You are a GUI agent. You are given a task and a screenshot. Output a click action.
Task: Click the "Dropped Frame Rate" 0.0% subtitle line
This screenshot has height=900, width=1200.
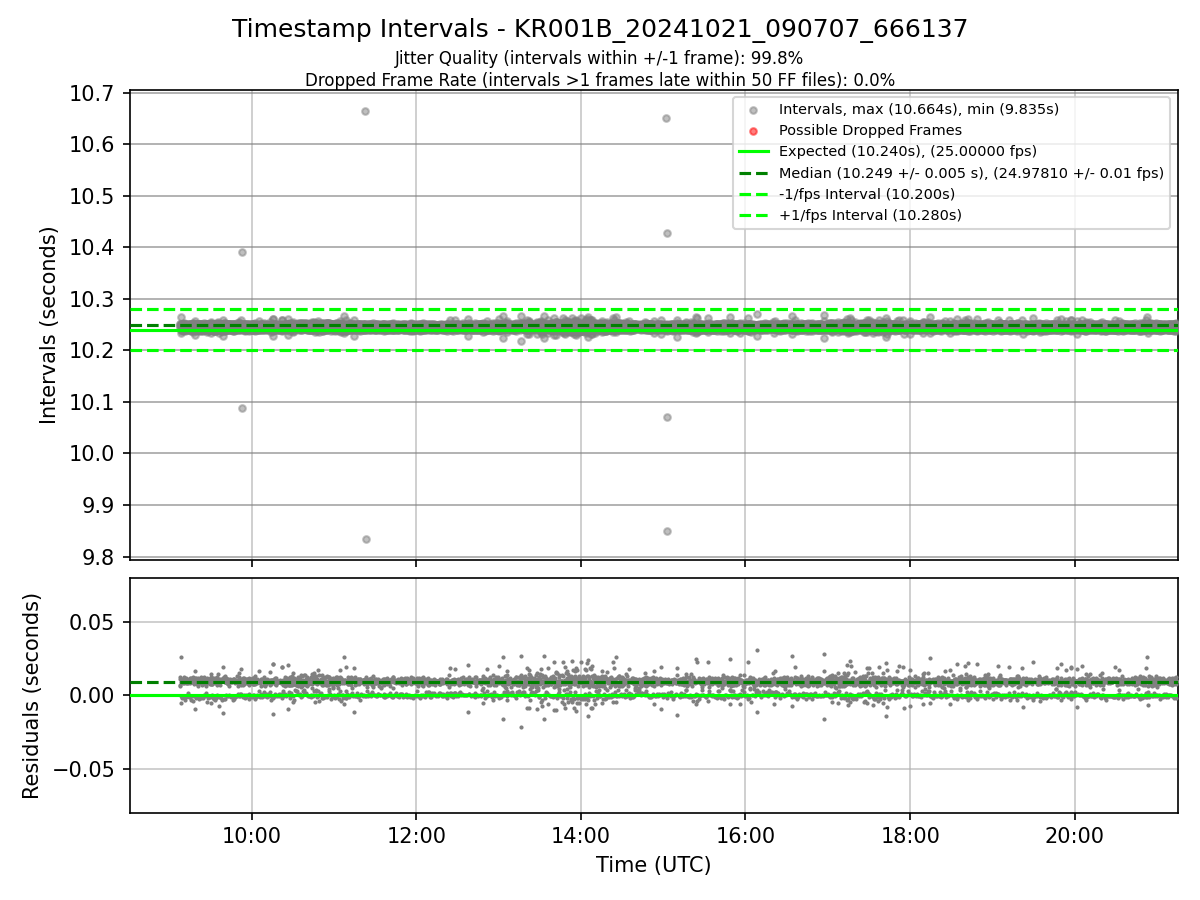click(600, 80)
